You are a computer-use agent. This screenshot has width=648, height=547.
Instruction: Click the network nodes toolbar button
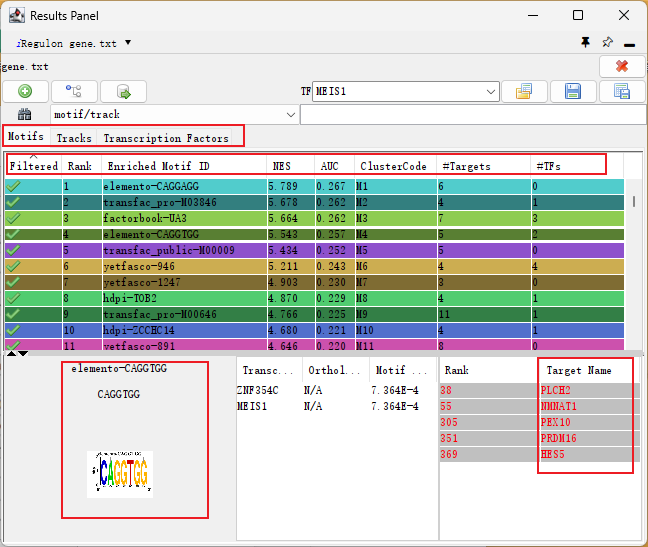(x=74, y=91)
